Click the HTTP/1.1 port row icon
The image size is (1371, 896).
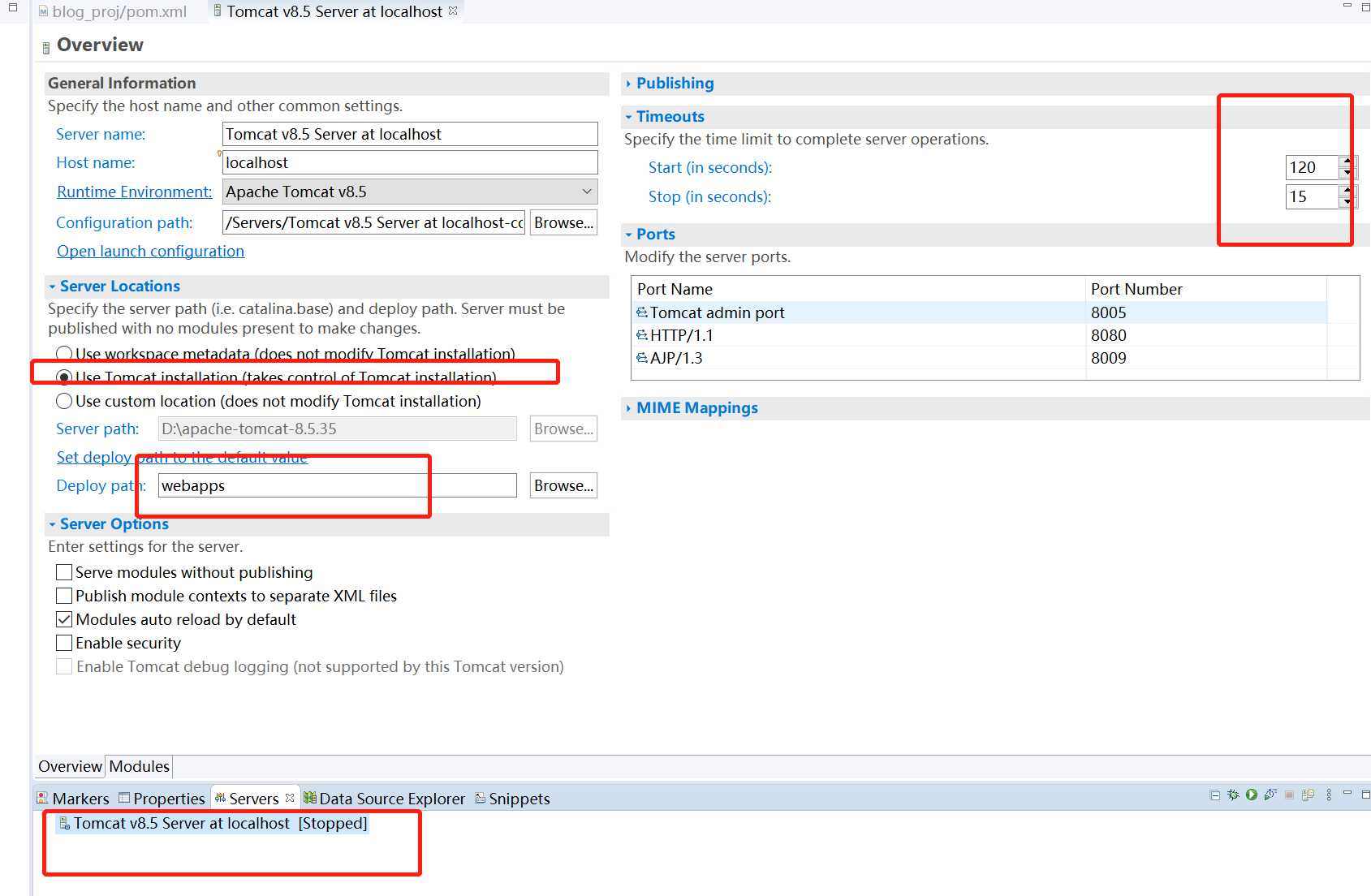(642, 335)
